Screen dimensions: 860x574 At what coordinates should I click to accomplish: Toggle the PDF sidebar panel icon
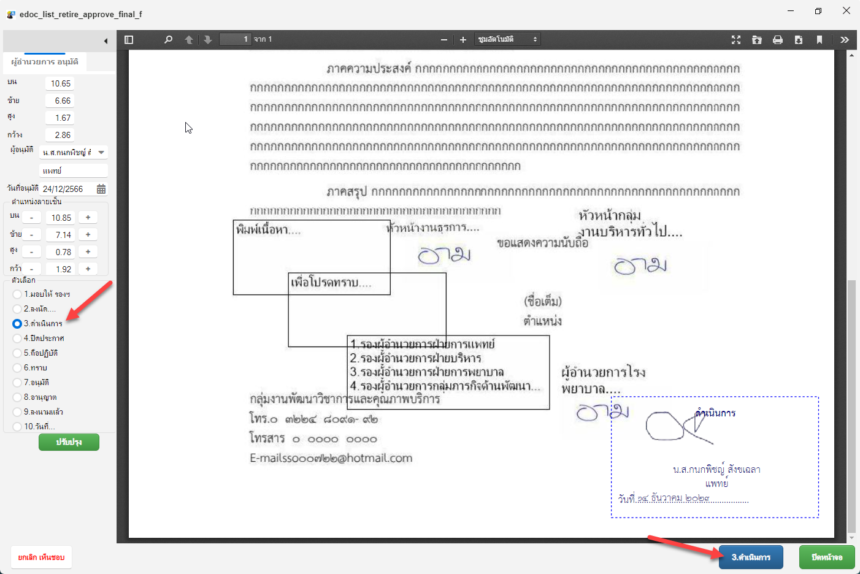pyautogui.click(x=129, y=40)
